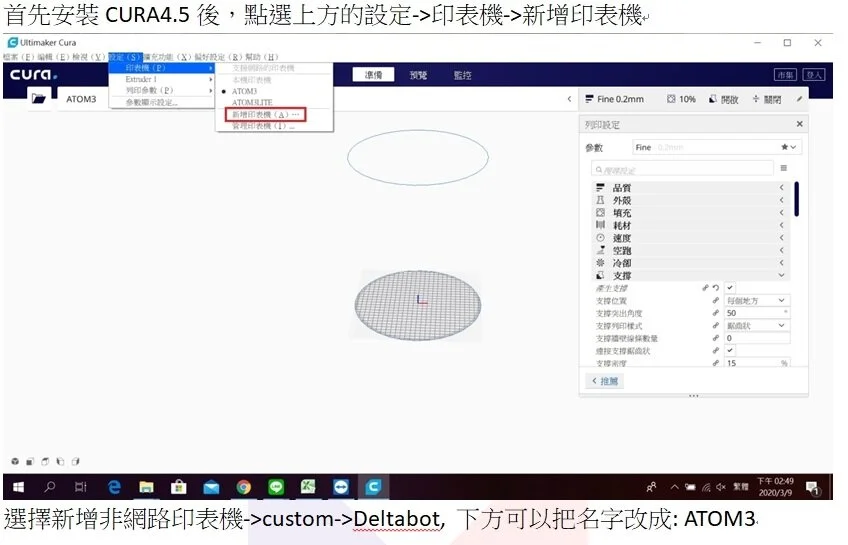Select the top view cube icon
The image size is (848, 545).
point(45,461)
